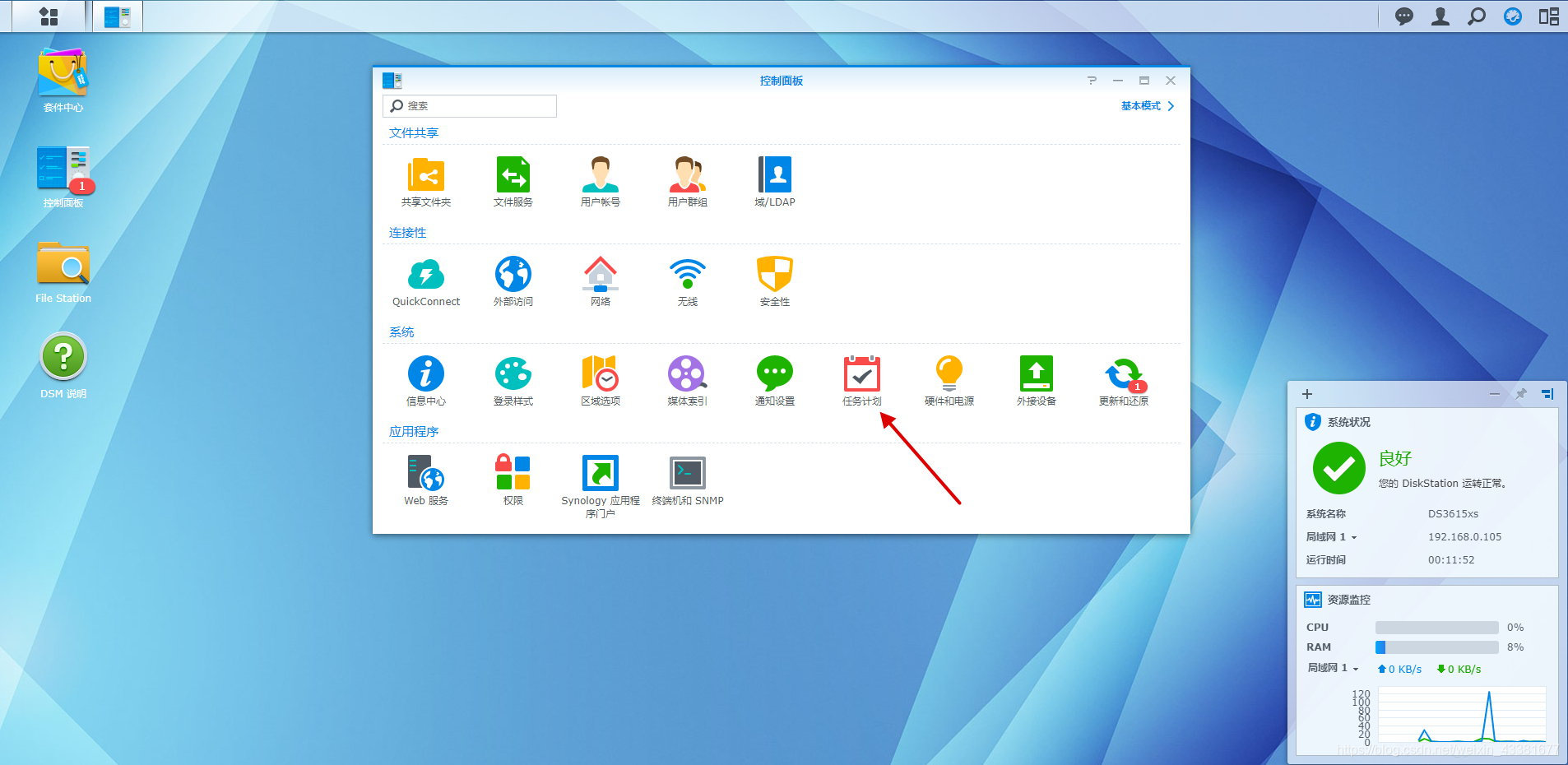Click the IP address 192.168.0.105
The width and height of the screenshot is (1568, 765).
pos(1464,537)
